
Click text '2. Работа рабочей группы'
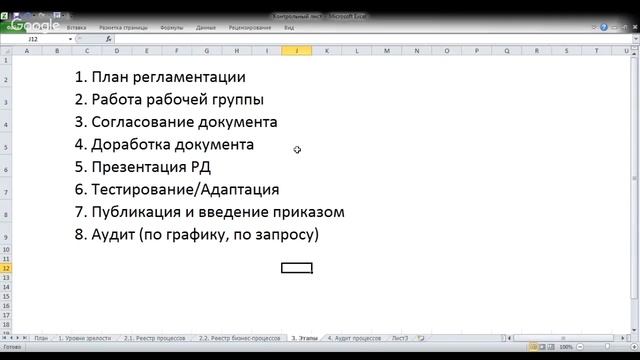click(169, 99)
